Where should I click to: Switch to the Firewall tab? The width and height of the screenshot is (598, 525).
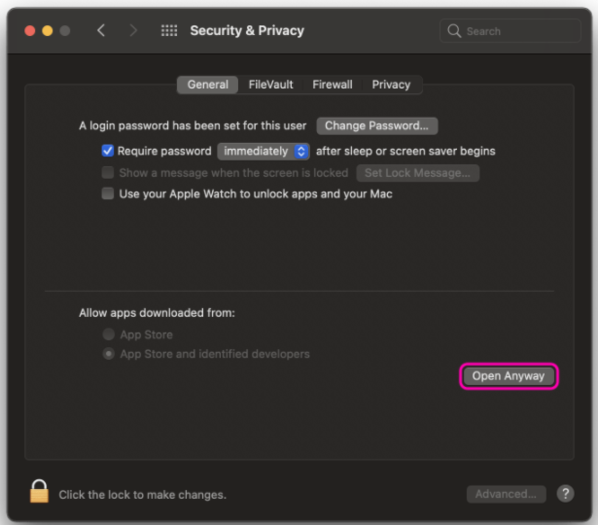coord(332,85)
